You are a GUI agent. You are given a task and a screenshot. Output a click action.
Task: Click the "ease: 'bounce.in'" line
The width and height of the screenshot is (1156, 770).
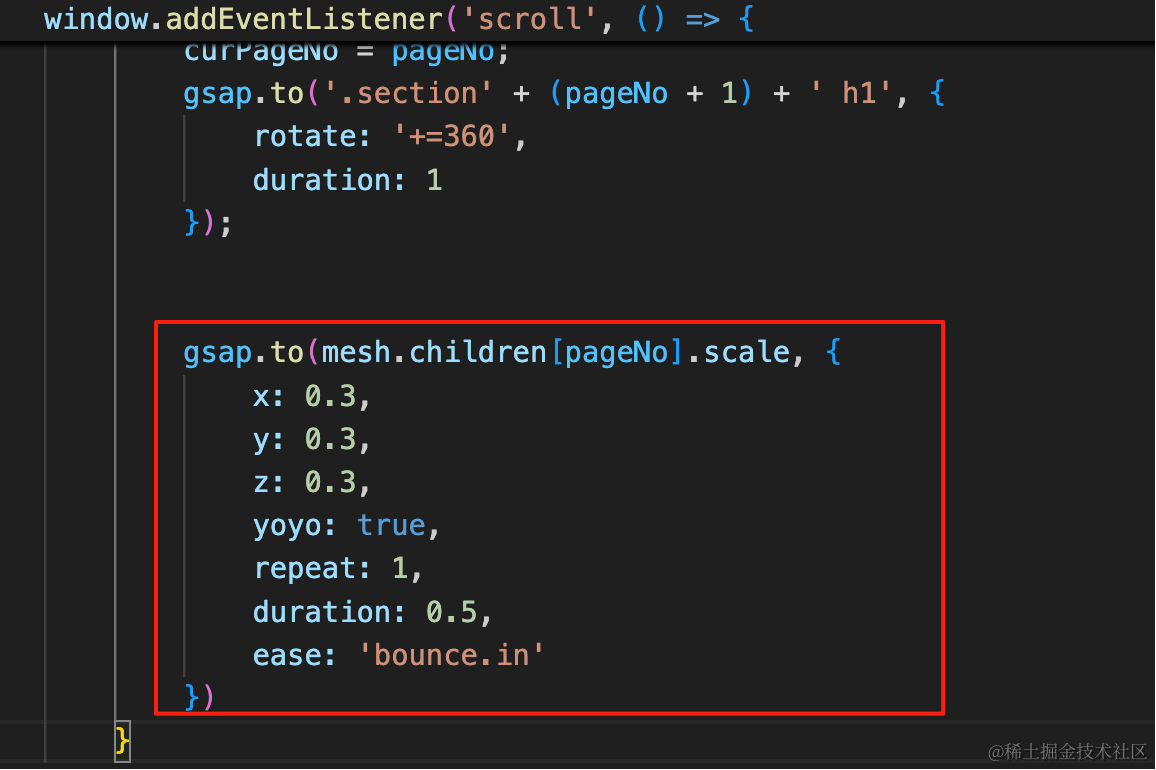tap(398, 655)
